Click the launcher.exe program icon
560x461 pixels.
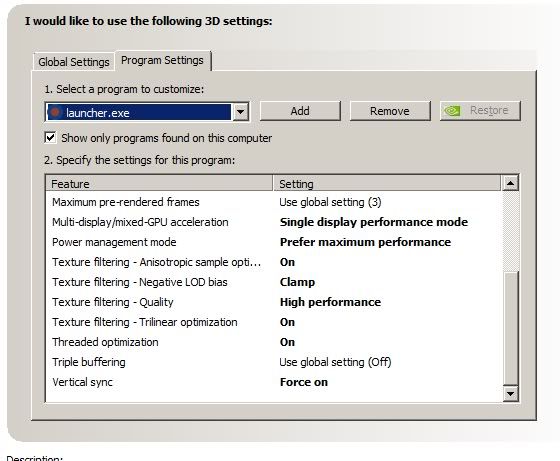coord(55,112)
